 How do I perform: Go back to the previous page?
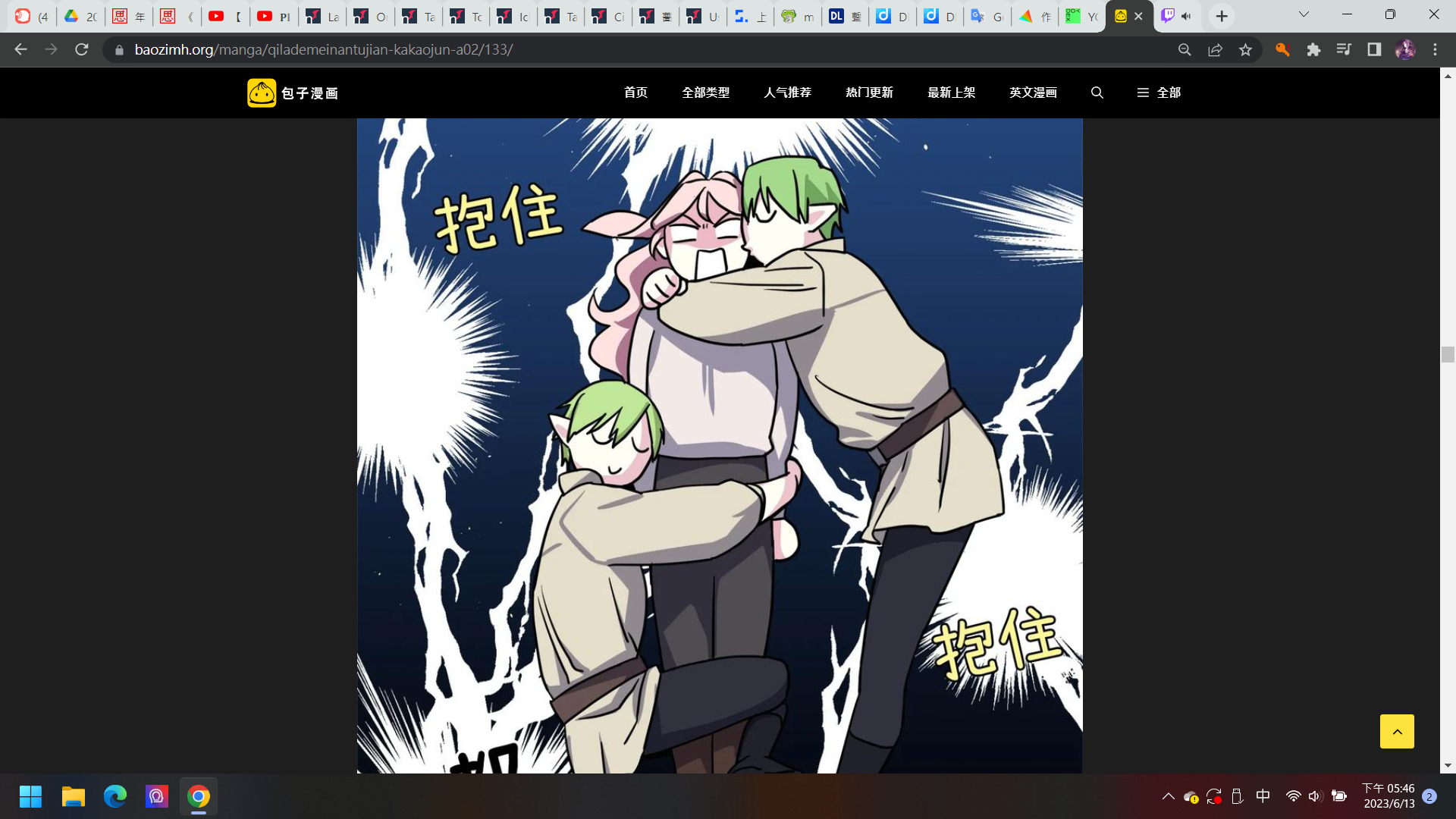pyautogui.click(x=20, y=49)
